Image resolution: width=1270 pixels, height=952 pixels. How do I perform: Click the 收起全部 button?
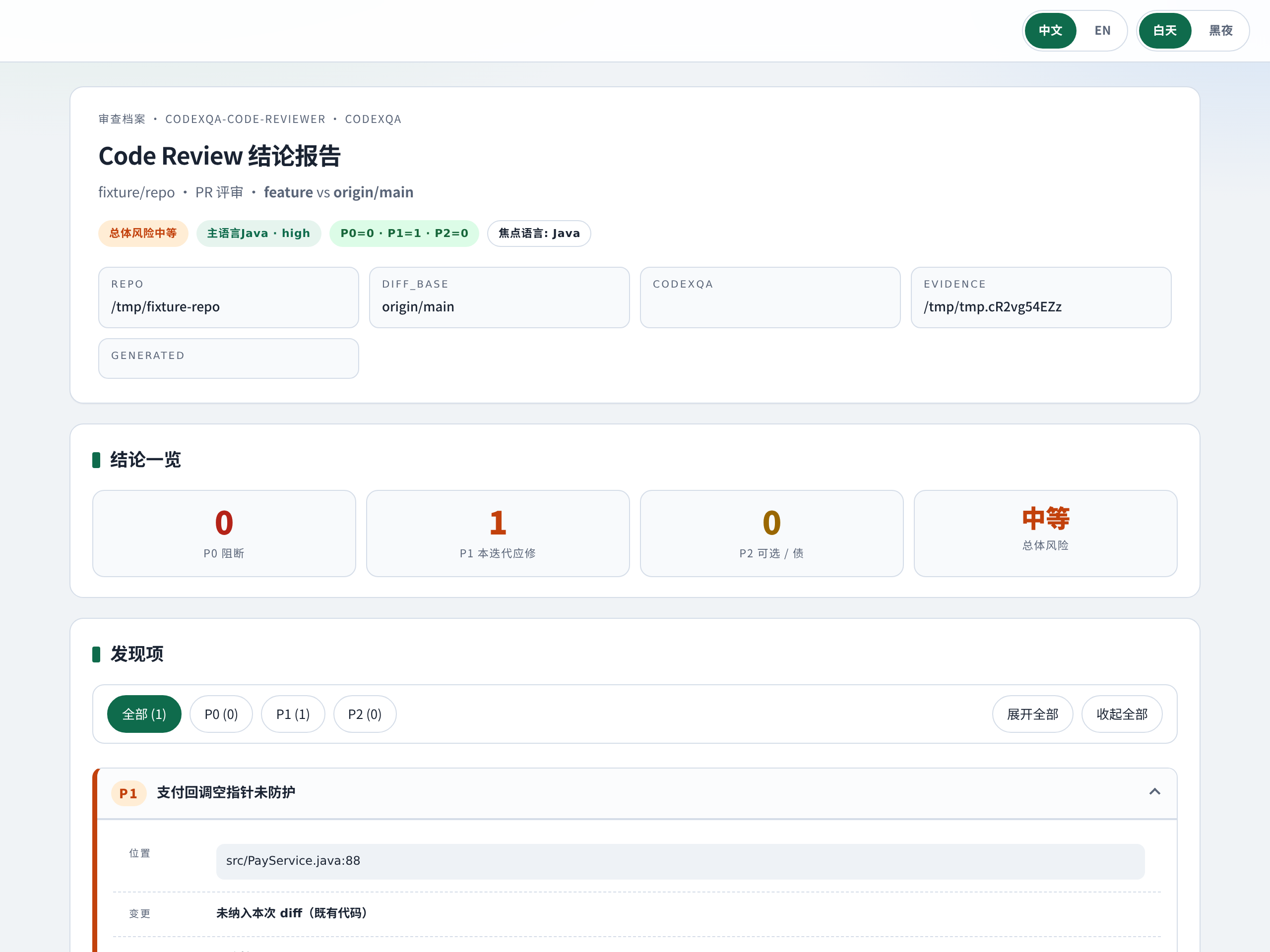(1122, 714)
